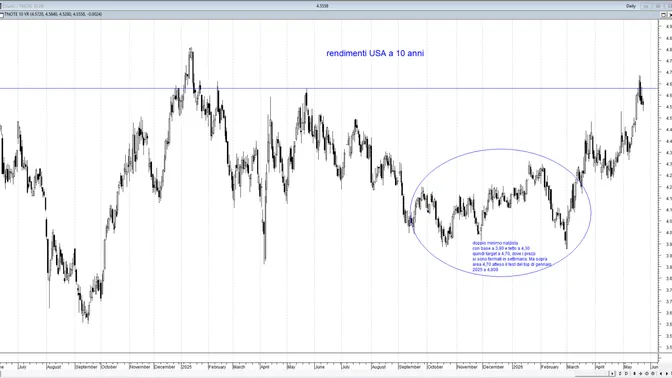672x378 pixels.
Task: Click the 'doppio minimo rialzista' text note
Action: pyautogui.click(x=495, y=243)
